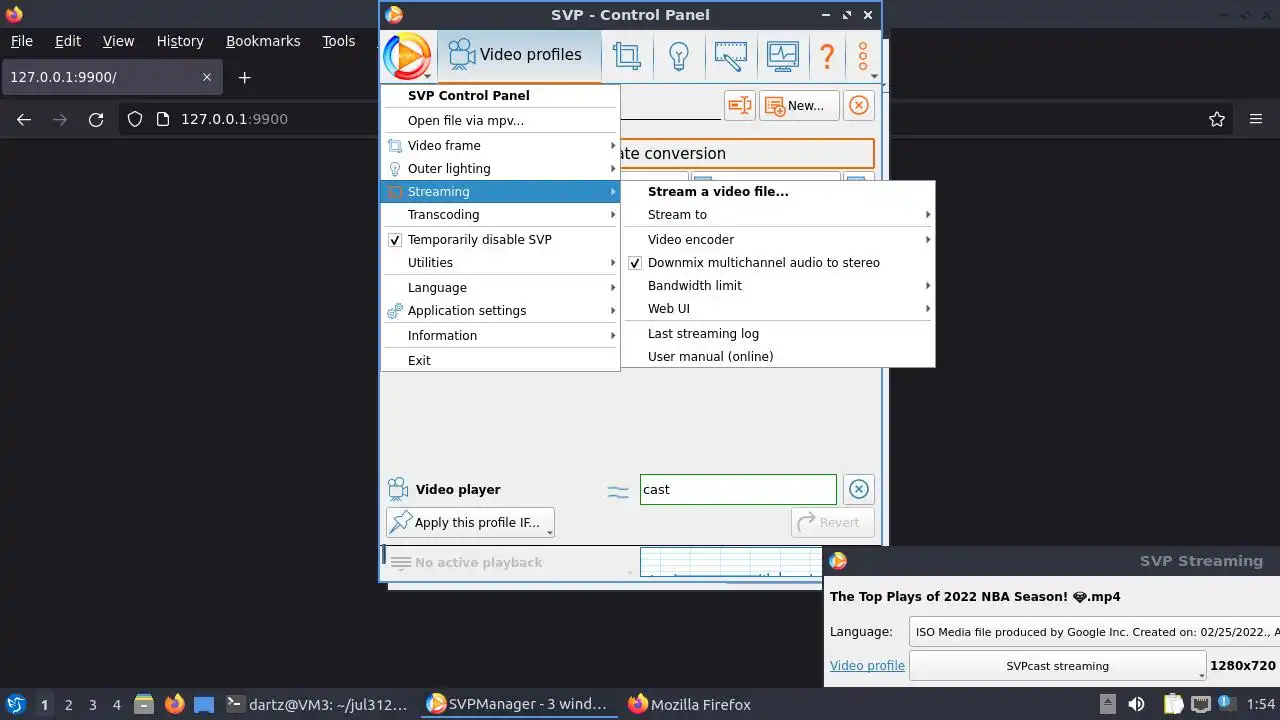Switch to workspace 2 on taskbar

(68, 704)
